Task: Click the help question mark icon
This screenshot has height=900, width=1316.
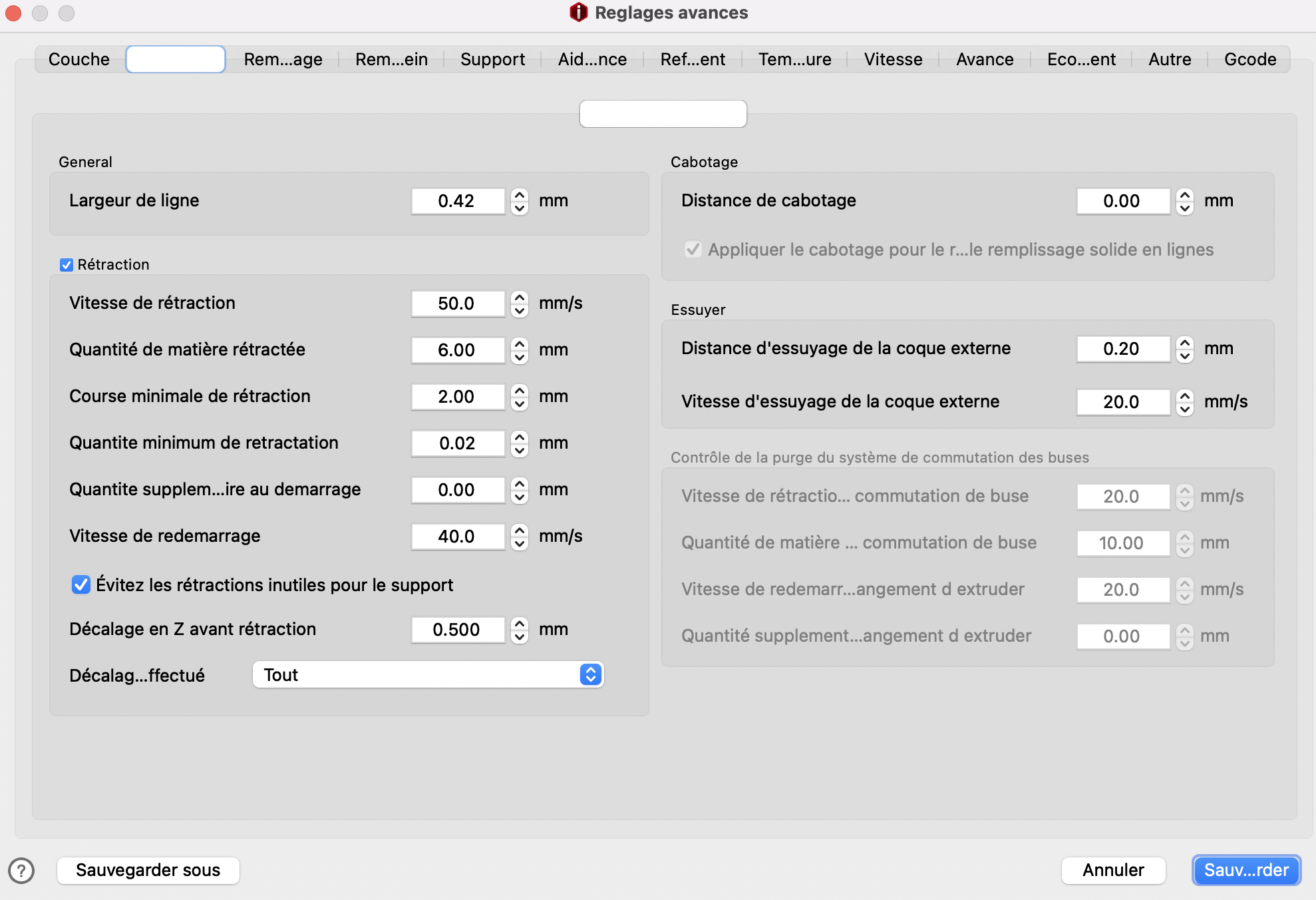Action: point(21,870)
